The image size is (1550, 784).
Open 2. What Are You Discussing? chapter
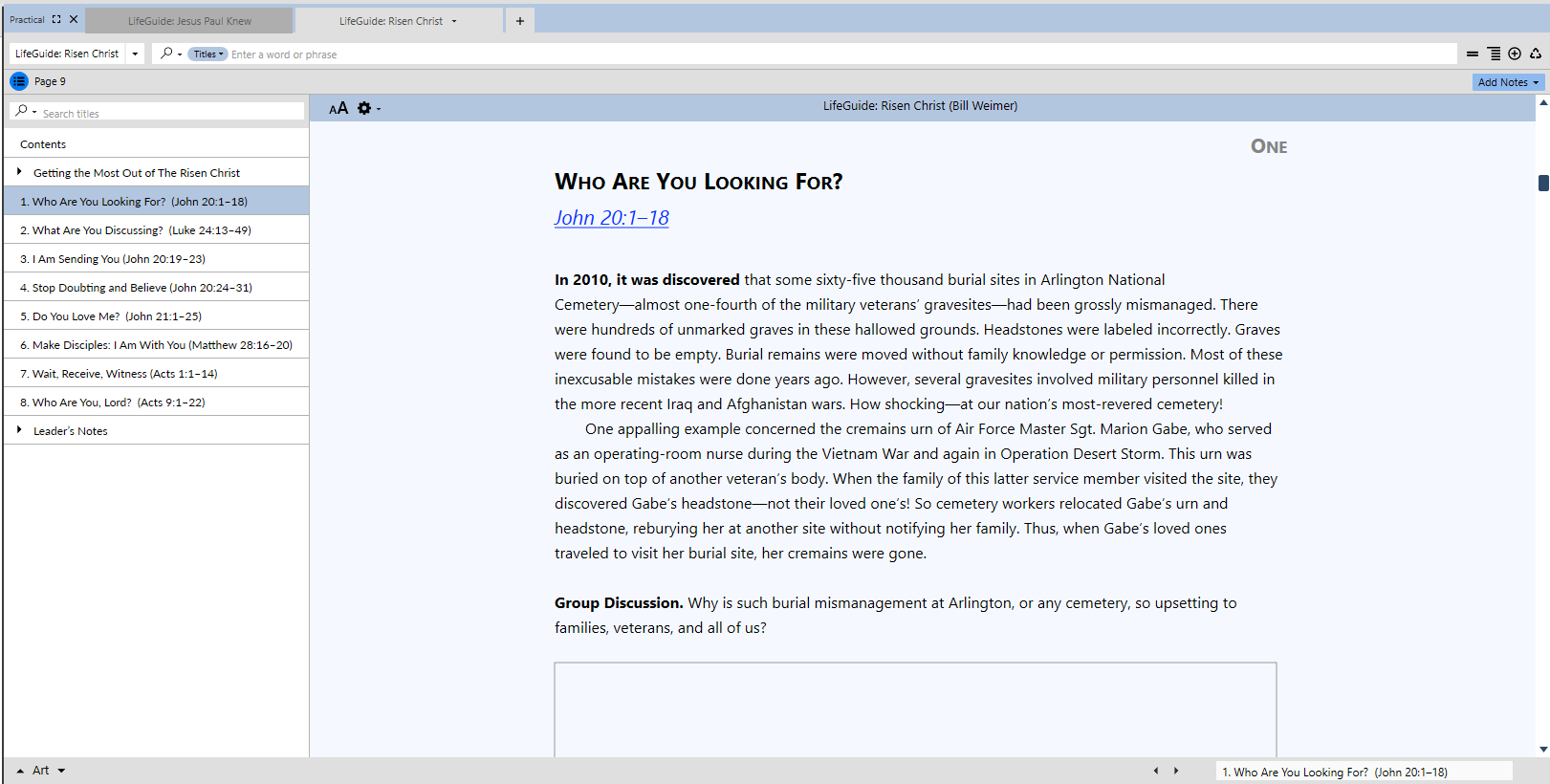156,230
